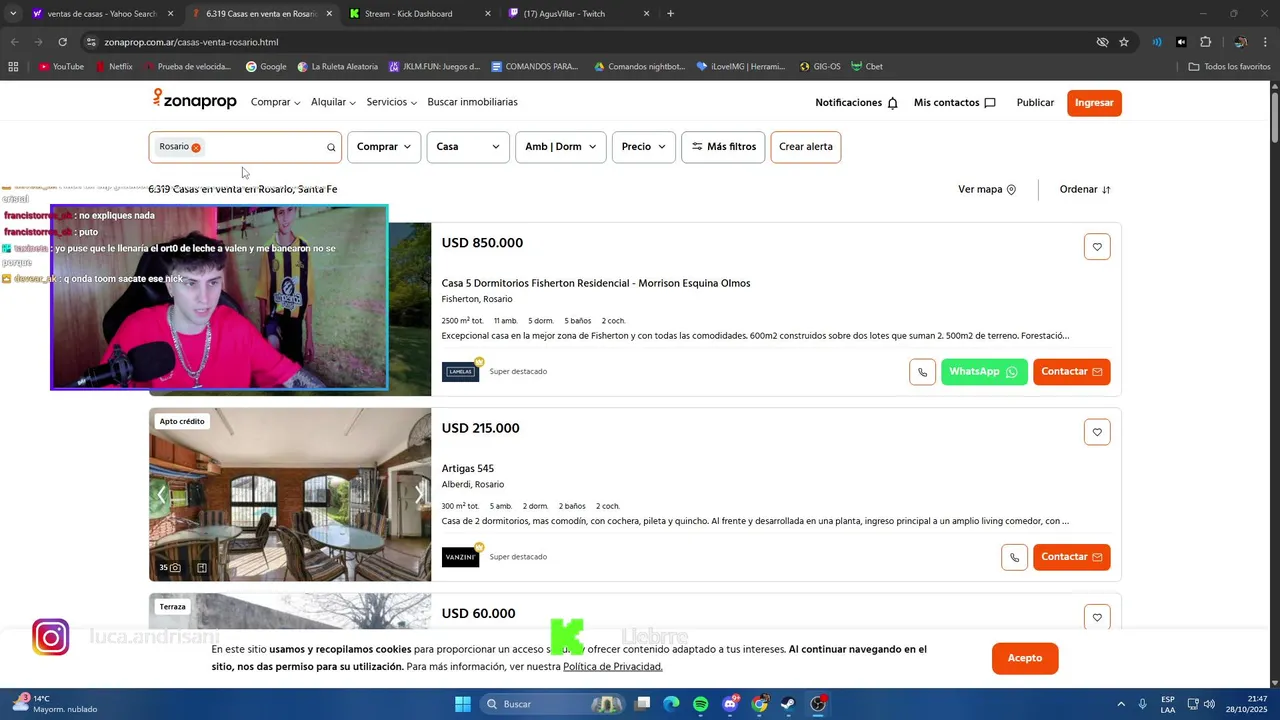Viewport: 1280px width, 720px height.
Task: Click Contactar on Fisherton listing
Action: point(1071,372)
